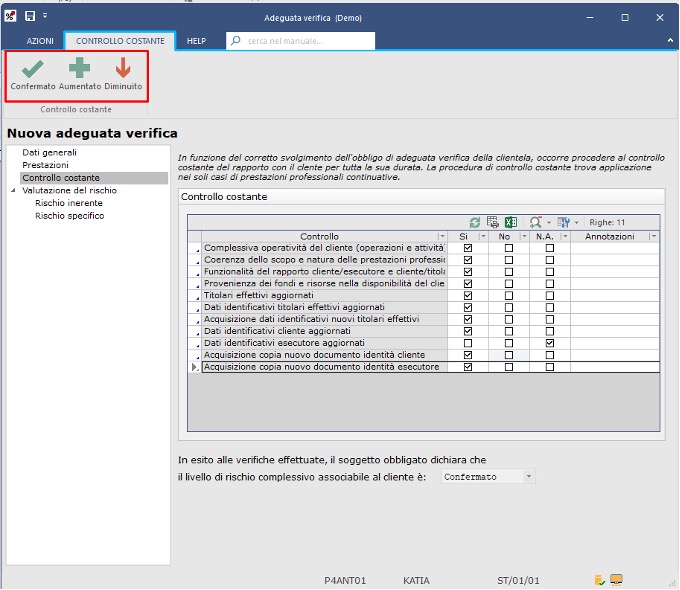
Task: Click the Aumentato green plus icon
Action: 79,70
